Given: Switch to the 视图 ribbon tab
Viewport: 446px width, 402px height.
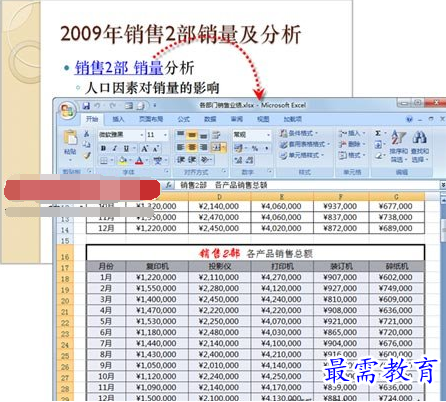Looking at the screenshot, I should pos(263,119).
